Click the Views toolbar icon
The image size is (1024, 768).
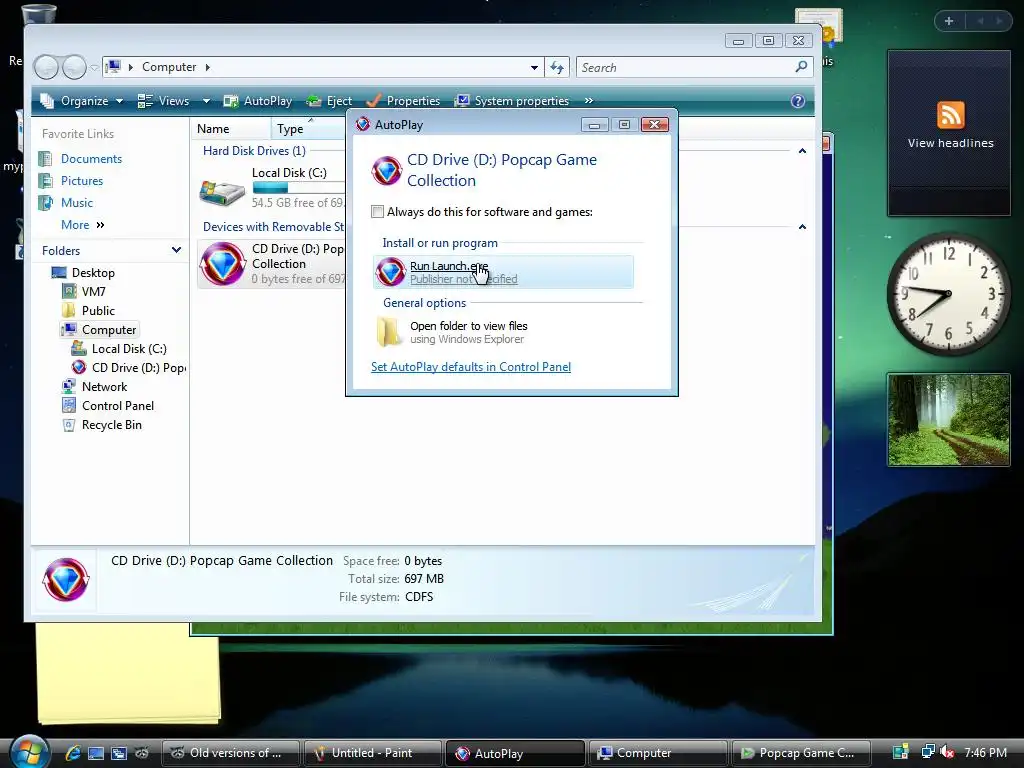pos(145,101)
